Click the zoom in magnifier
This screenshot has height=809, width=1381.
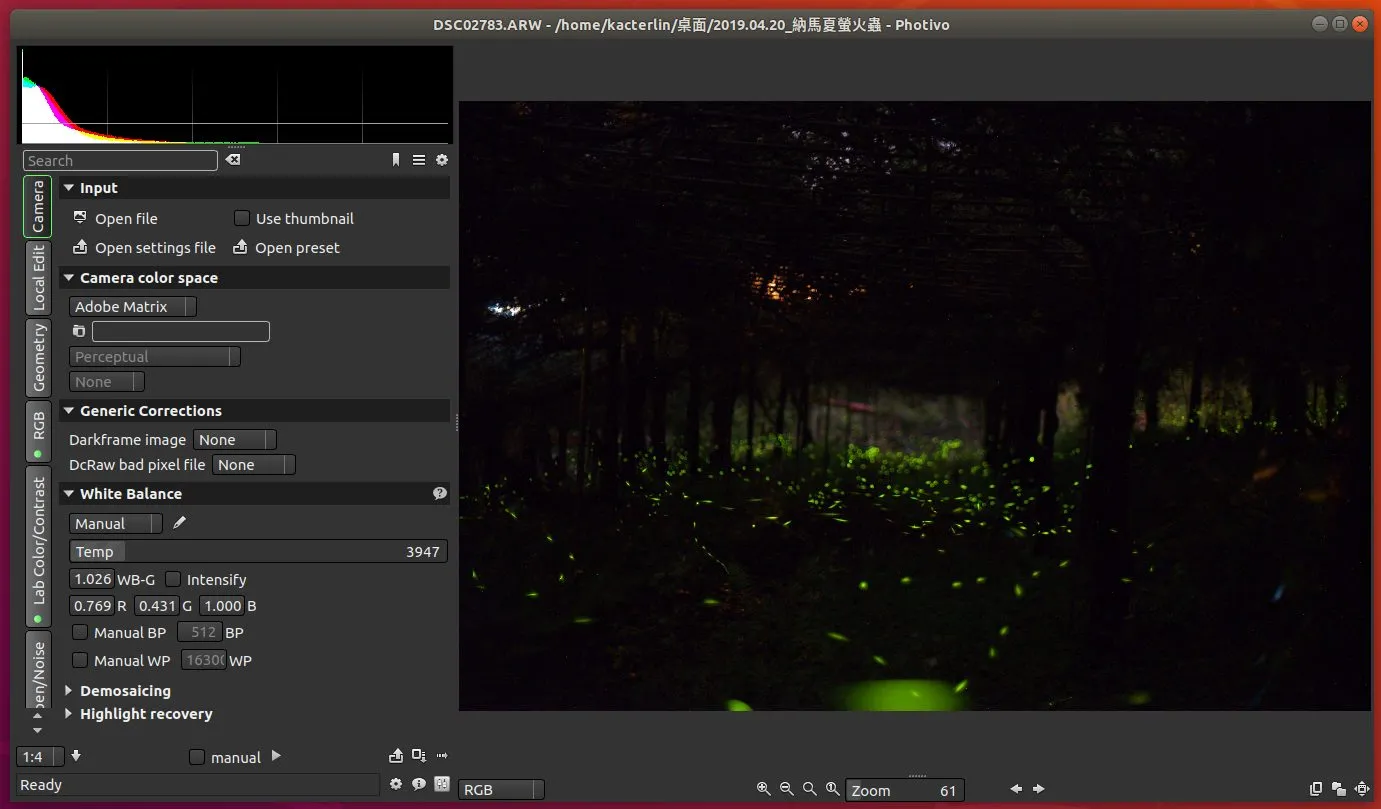click(764, 789)
